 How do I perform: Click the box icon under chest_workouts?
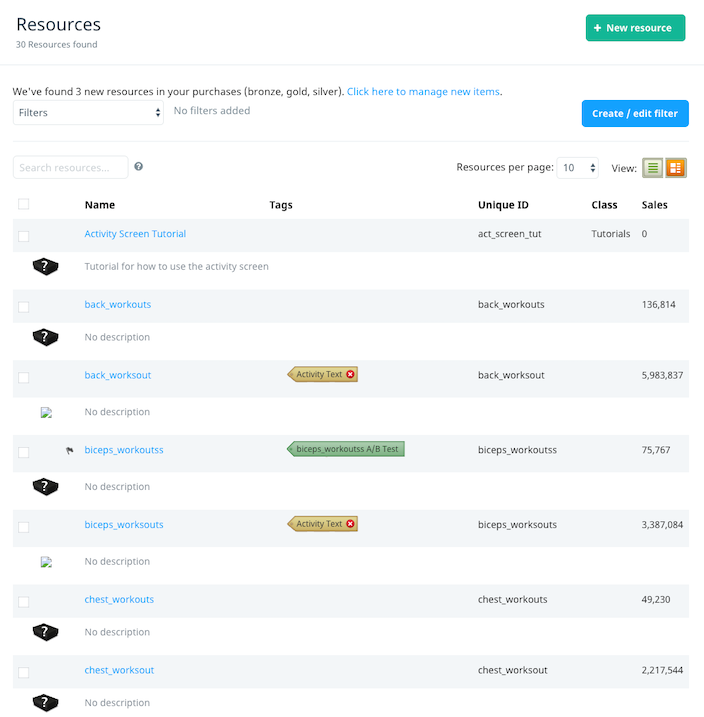(45, 632)
